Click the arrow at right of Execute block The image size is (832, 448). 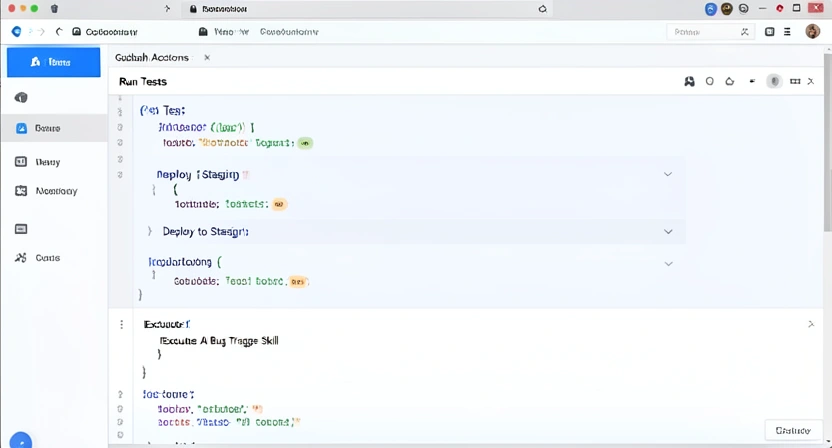pyautogui.click(x=811, y=324)
